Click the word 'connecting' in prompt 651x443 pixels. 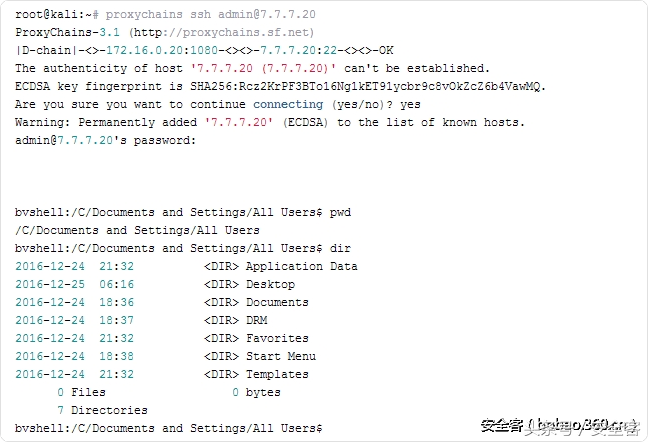pos(288,104)
